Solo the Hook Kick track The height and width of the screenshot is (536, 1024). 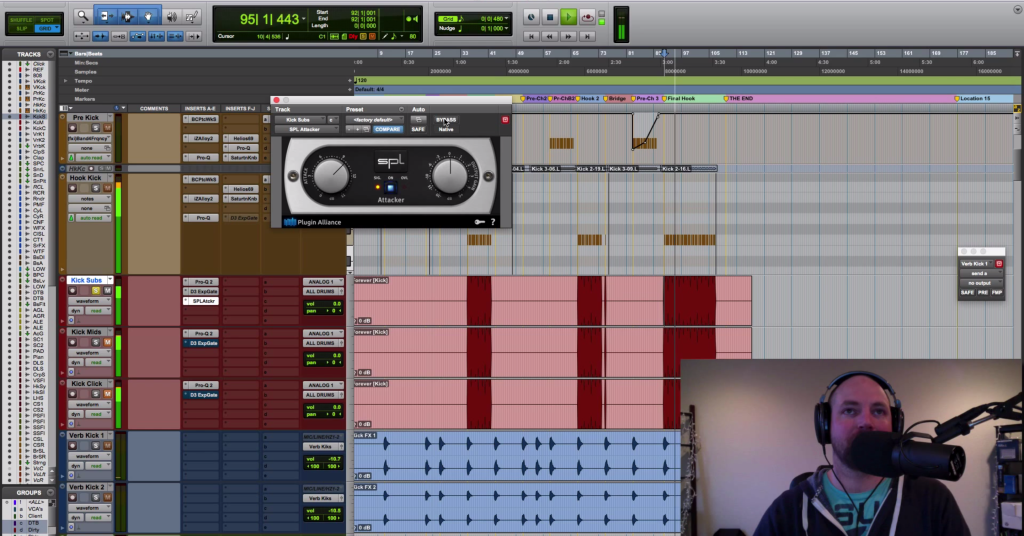tap(96, 188)
